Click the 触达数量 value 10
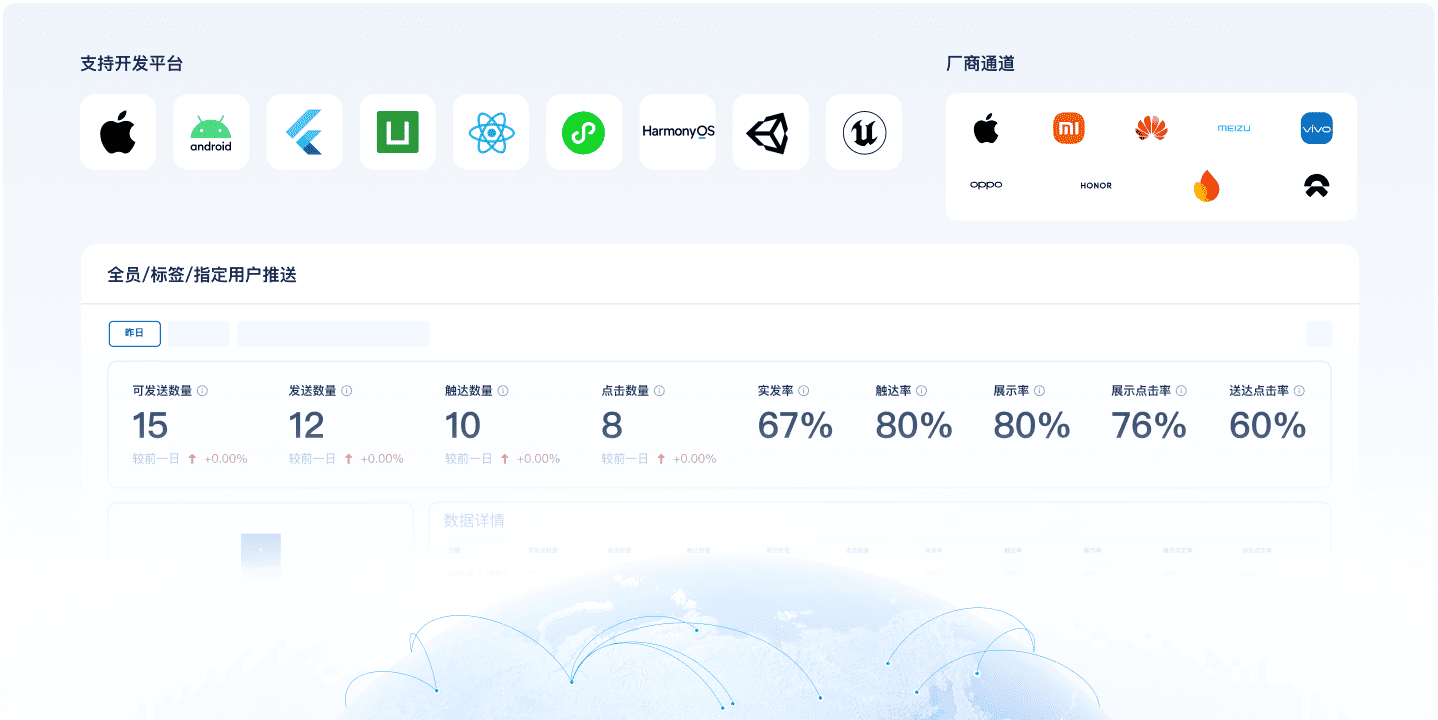Image resolution: width=1438 pixels, height=720 pixels. tap(463, 426)
